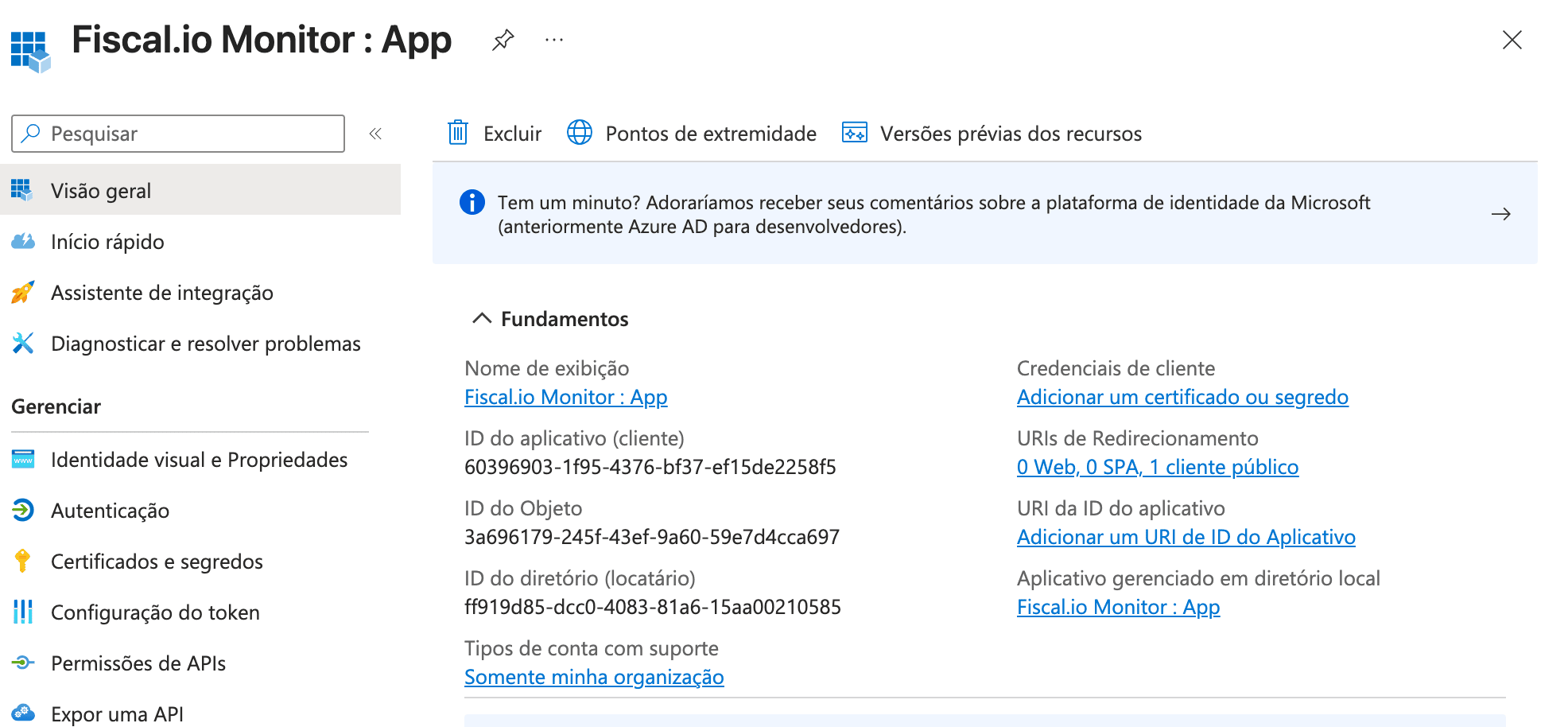The image size is (1568, 727).
Task: Click the URI da ID do aplicativo label
Action: coord(1121,508)
